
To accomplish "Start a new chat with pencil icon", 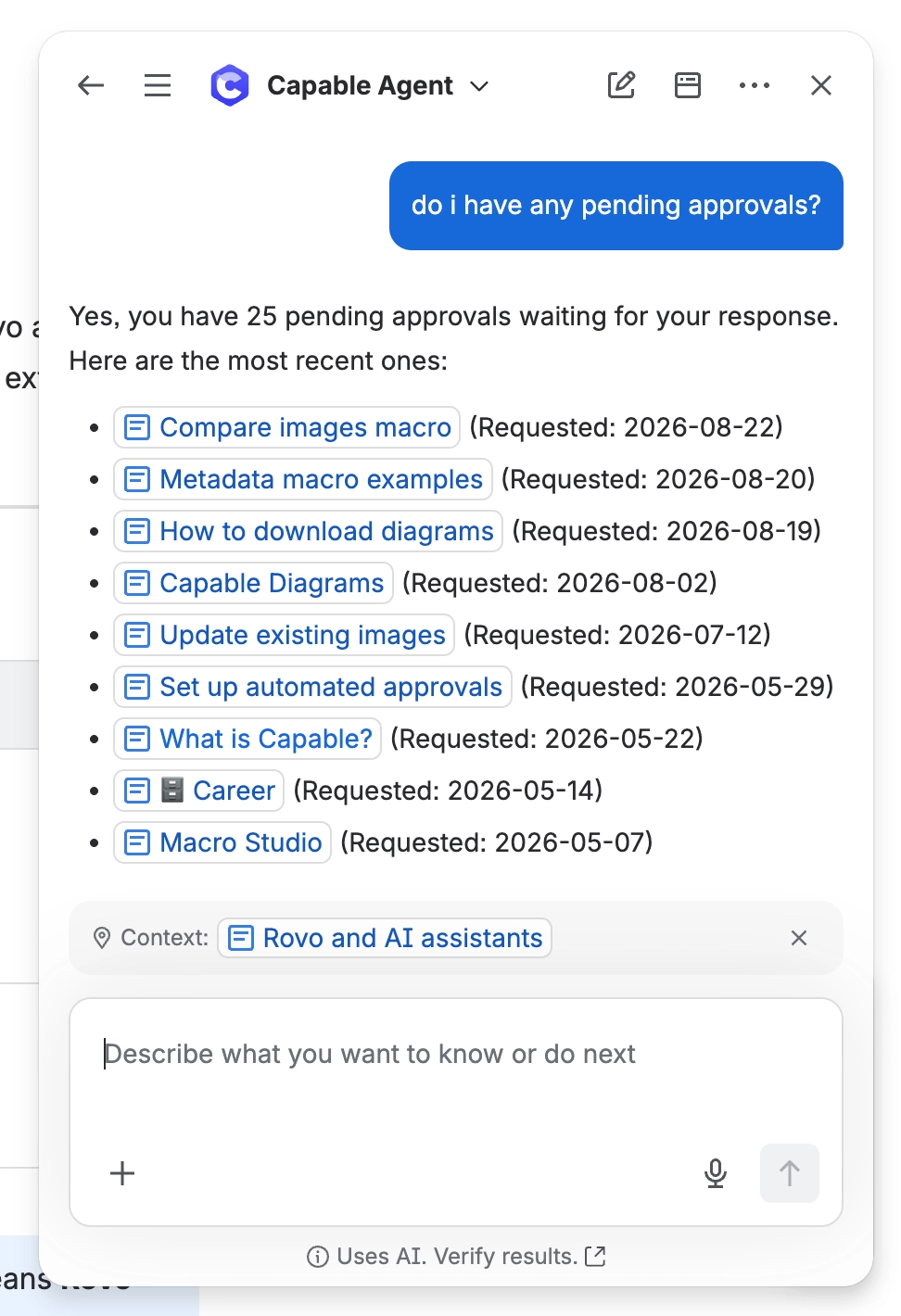I will 621,85.
